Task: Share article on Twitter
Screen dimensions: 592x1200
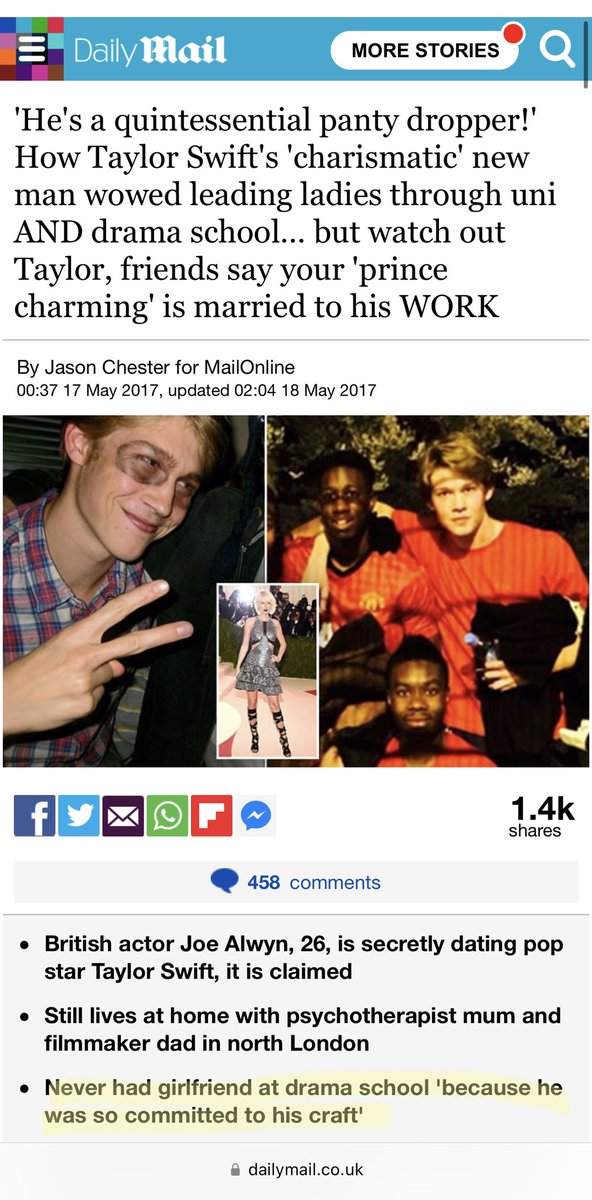Action: 78,815
